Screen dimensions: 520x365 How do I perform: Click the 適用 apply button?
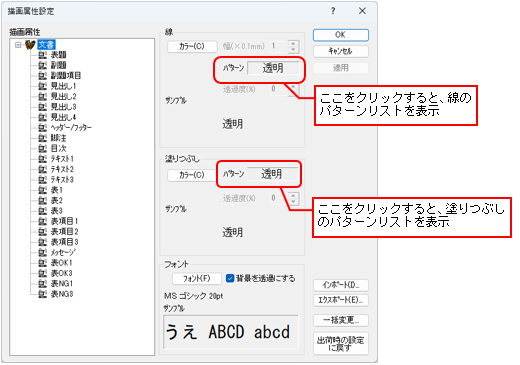(341, 68)
